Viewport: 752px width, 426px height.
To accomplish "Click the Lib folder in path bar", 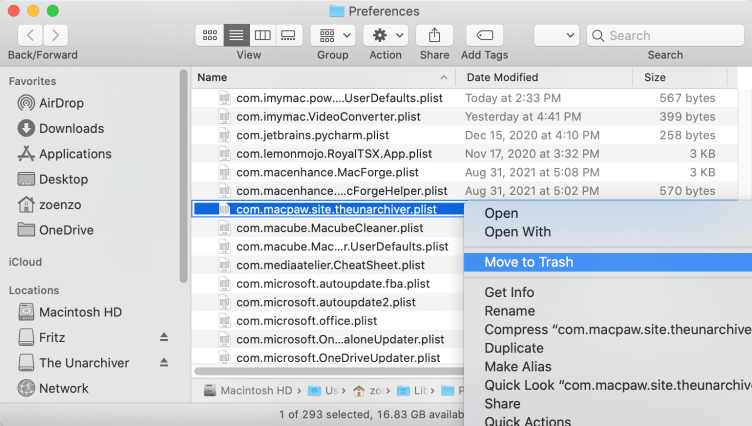I will (414, 390).
